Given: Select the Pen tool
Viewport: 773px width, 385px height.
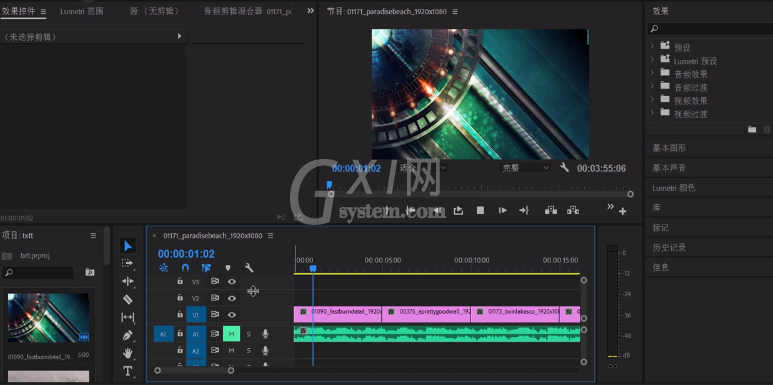Looking at the screenshot, I should tap(128, 335).
